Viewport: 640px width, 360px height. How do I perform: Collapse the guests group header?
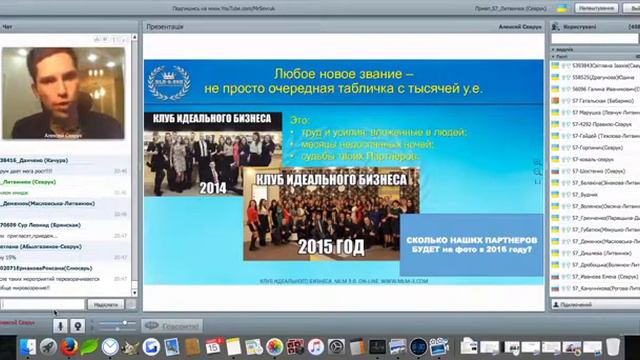(595, 56)
